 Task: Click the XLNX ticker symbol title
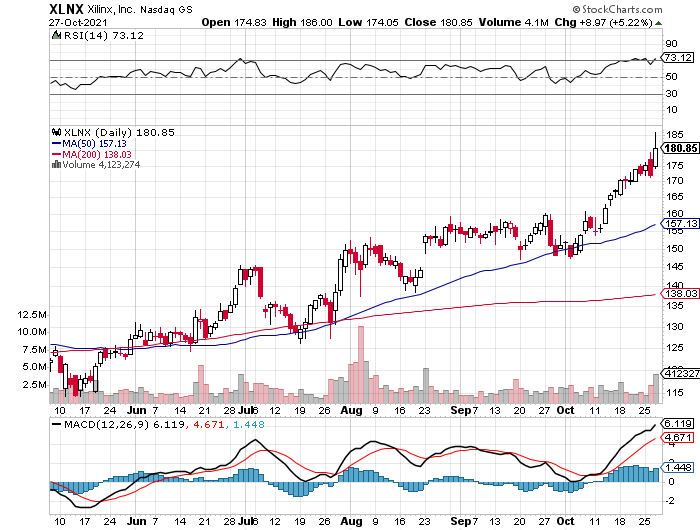(x=66, y=9)
